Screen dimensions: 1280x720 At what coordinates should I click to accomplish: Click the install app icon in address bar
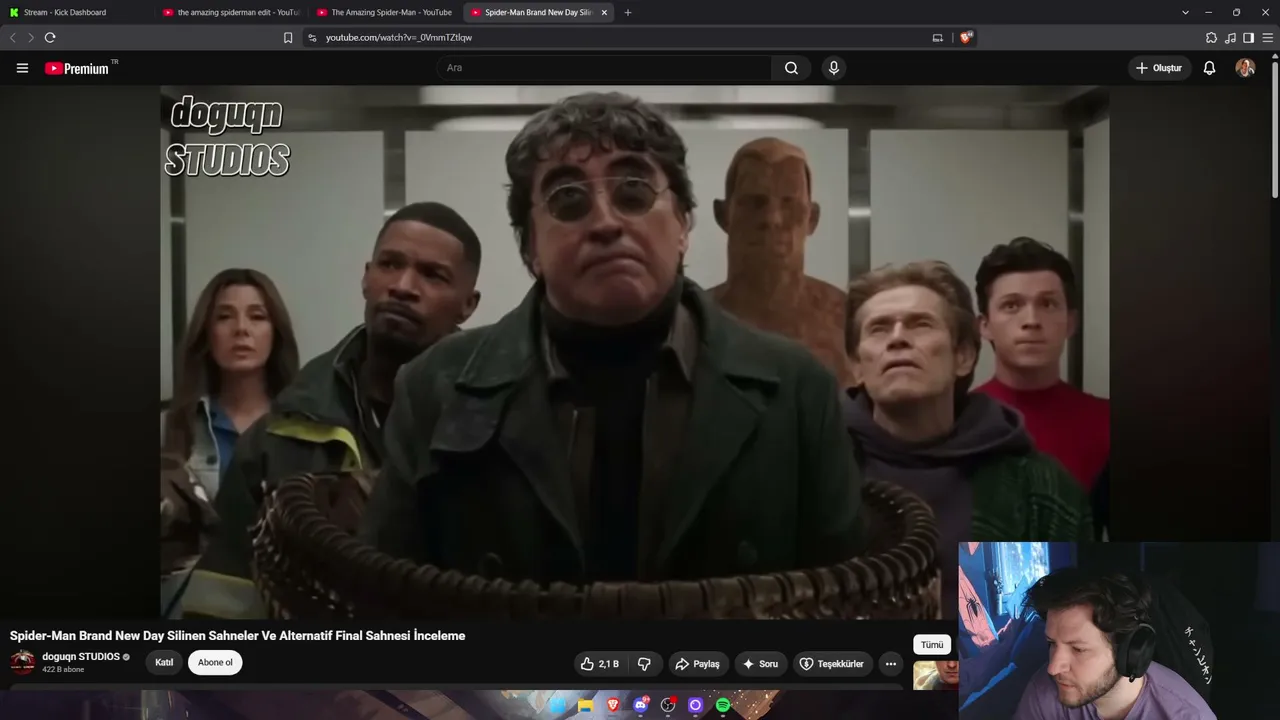(x=937, y=38)
